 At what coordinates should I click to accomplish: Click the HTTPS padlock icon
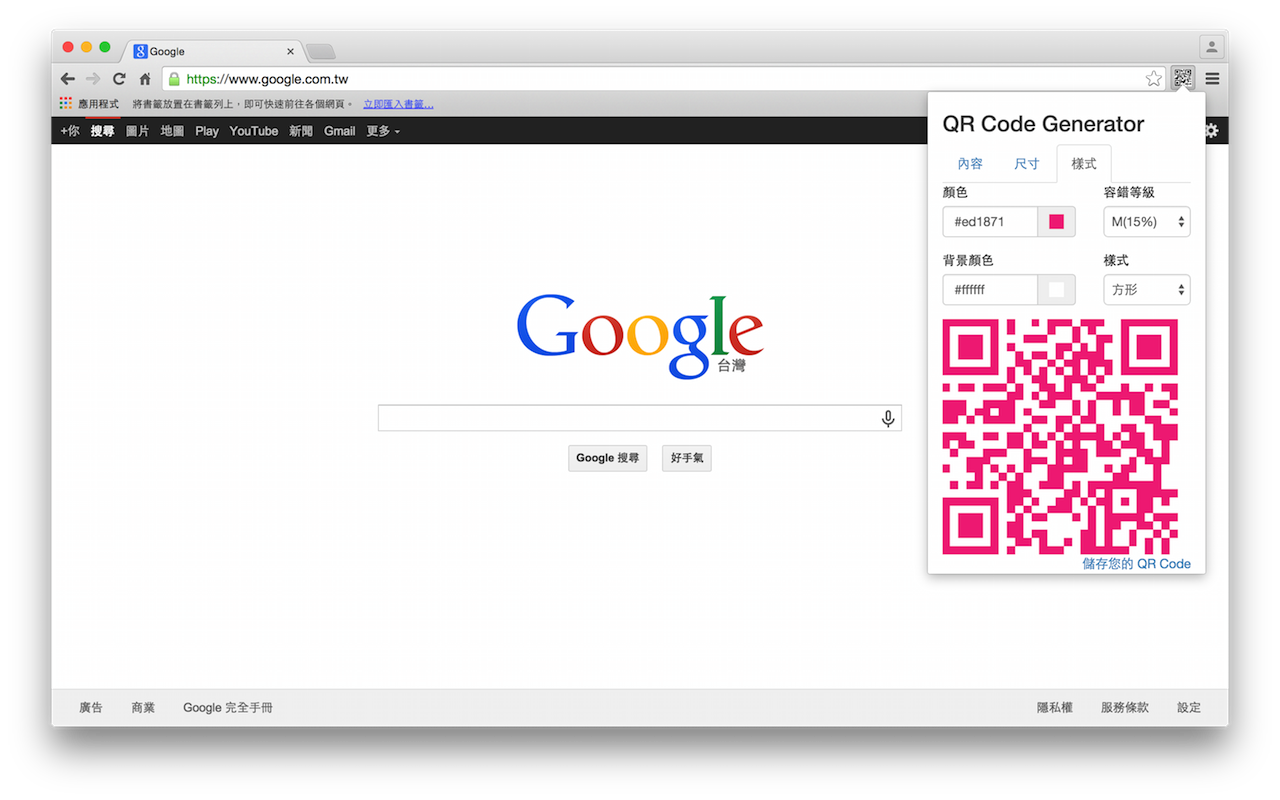click(172, 78)
